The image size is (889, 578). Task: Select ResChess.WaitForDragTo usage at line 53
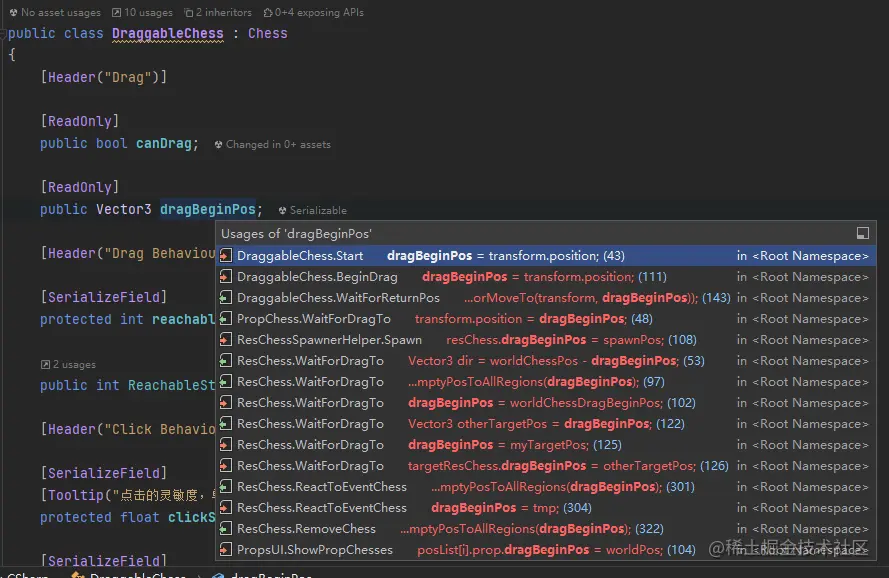click(545, 361)
